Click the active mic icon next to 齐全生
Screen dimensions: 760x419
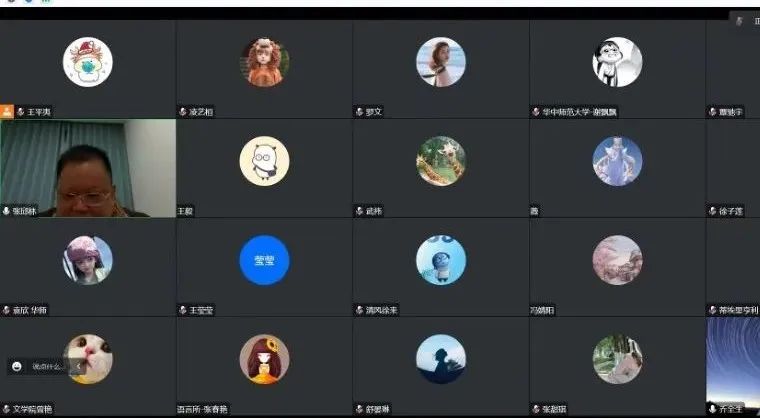click(712, 409)
